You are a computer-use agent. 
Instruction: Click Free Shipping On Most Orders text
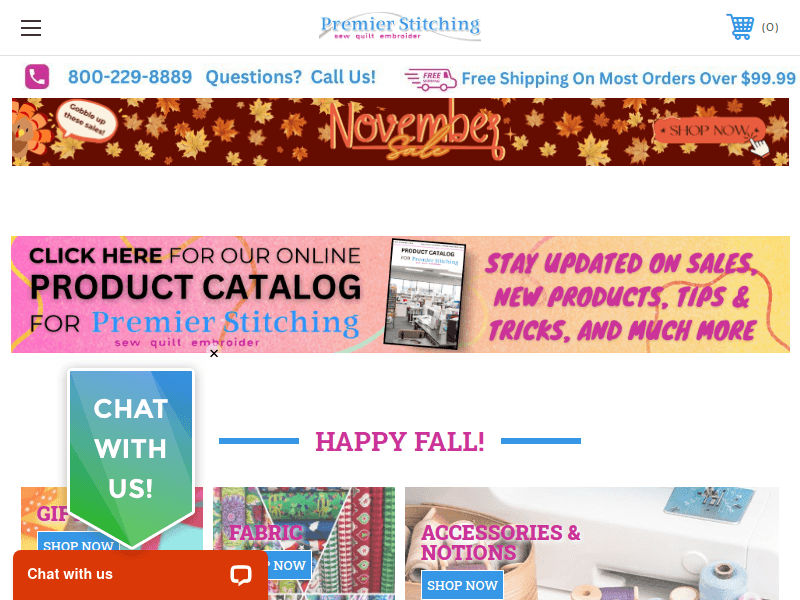click(628, 79)
